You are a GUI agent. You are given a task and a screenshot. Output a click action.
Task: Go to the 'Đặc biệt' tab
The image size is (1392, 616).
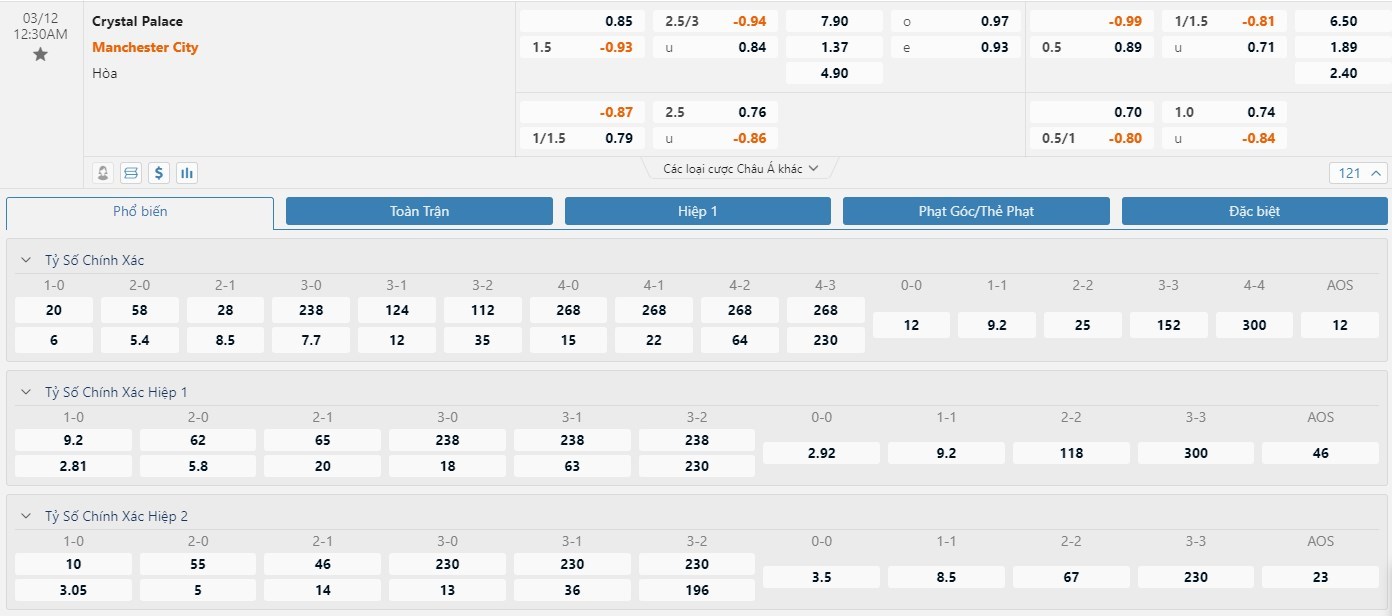click(1254, 211)
